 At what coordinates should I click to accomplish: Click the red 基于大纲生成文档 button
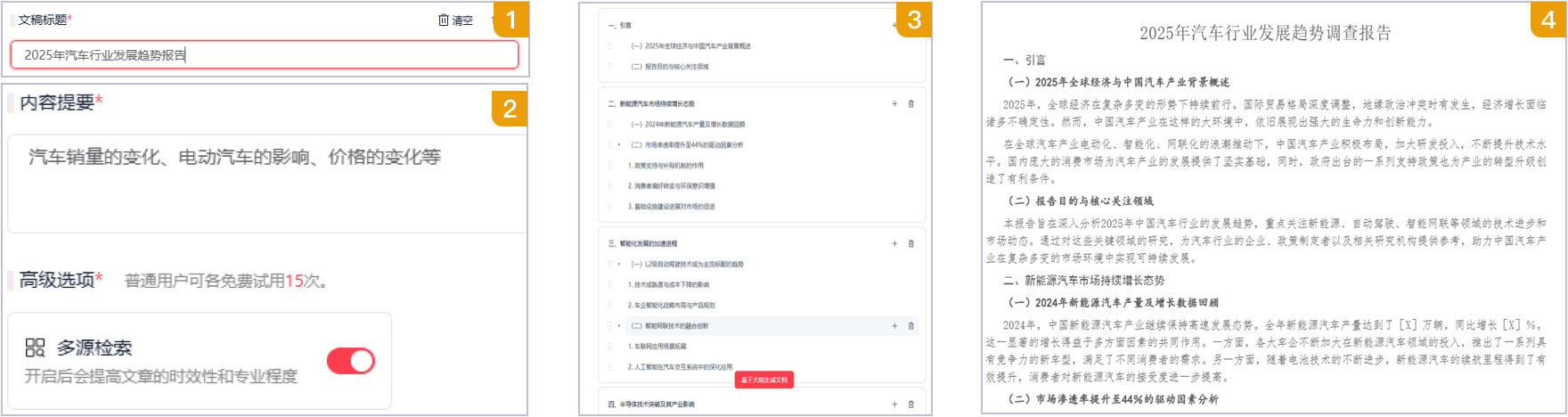point(764,380)
